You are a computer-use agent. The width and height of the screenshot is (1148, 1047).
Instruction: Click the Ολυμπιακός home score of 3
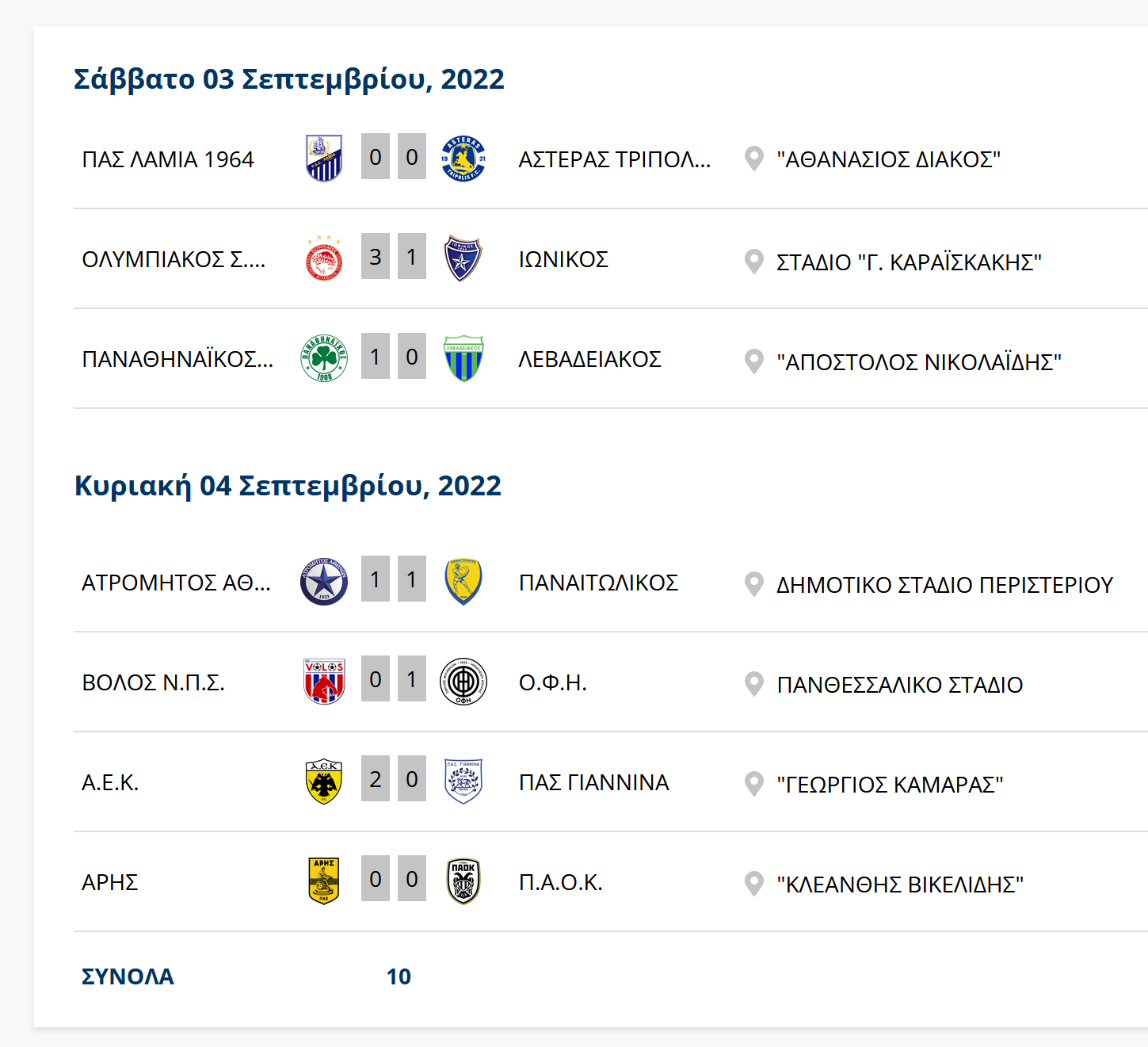coord(376,256)
